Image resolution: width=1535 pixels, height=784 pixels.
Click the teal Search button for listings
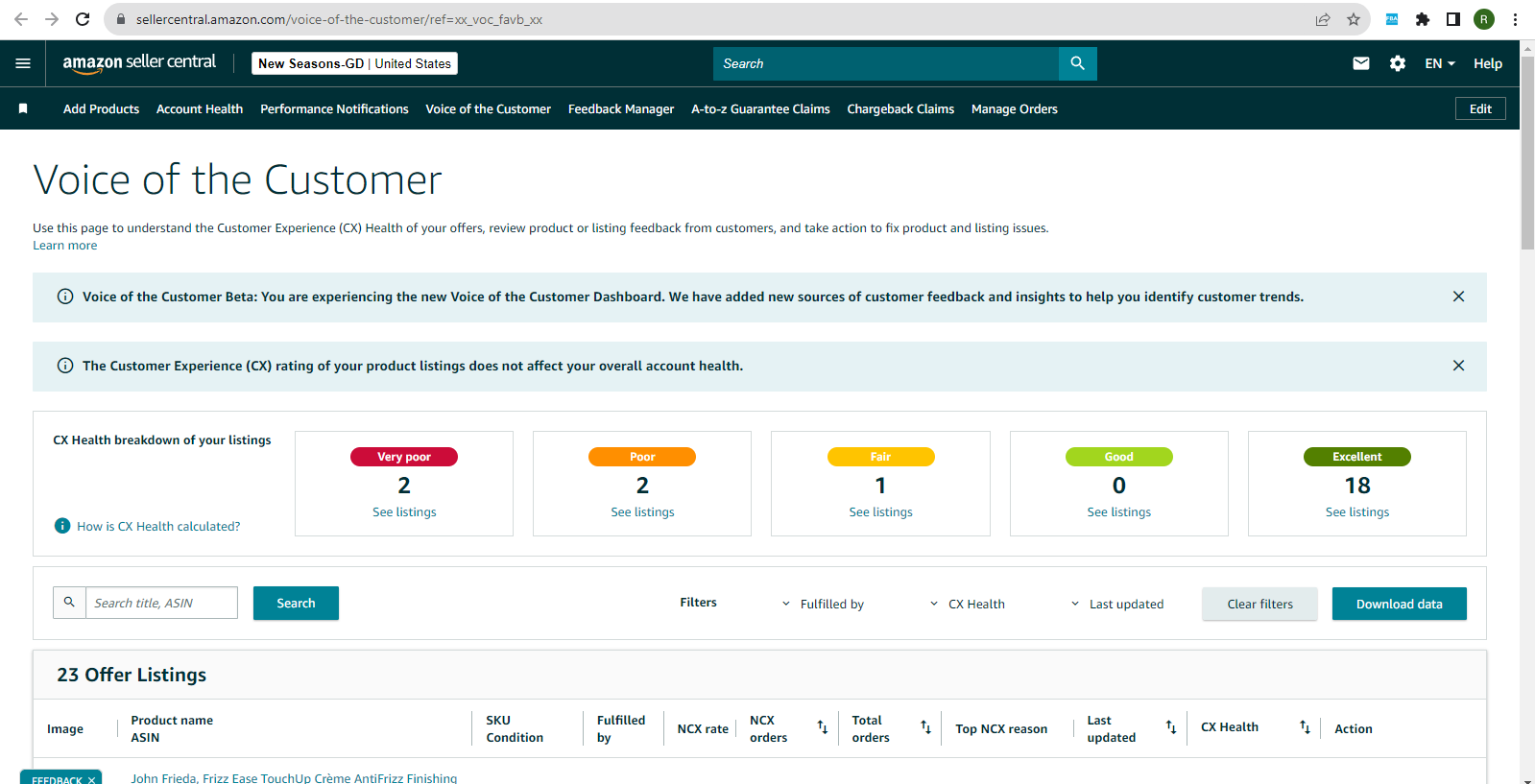click(x=296, y=603)
